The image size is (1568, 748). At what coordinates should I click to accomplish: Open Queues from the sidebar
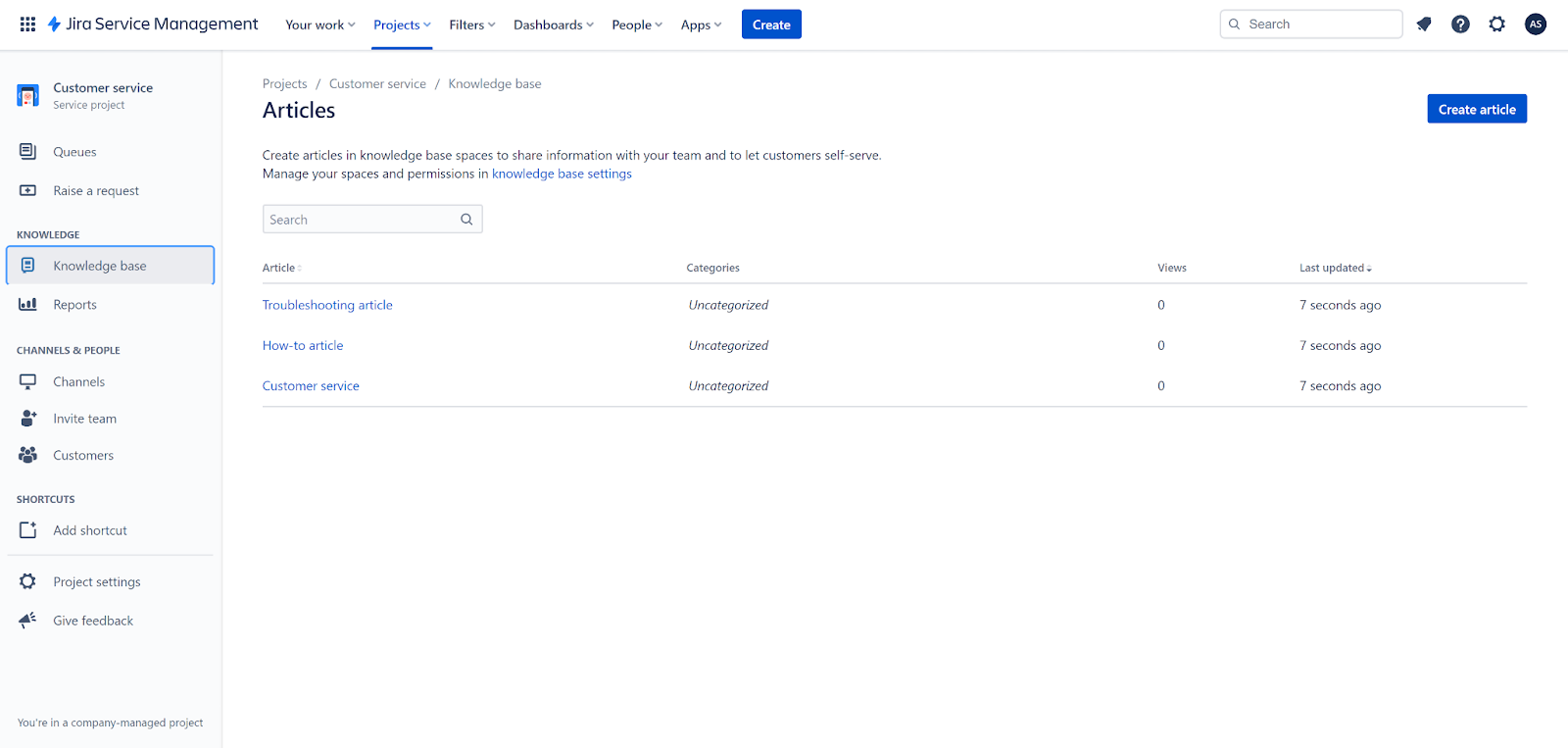click(x=74, y=152)
